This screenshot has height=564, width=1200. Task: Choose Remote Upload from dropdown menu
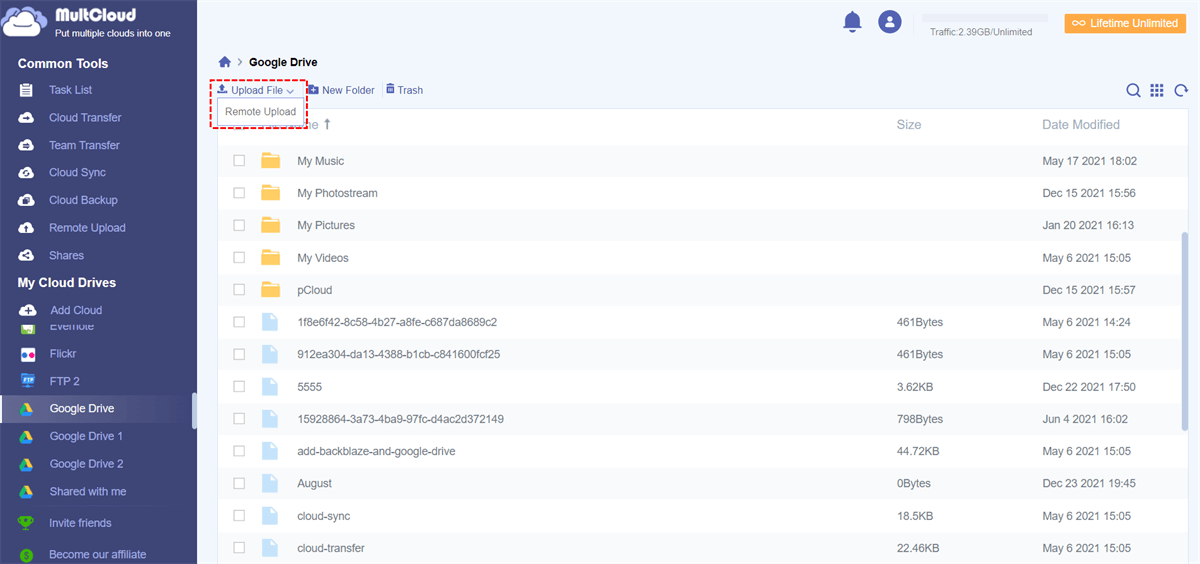coord(260,112)
